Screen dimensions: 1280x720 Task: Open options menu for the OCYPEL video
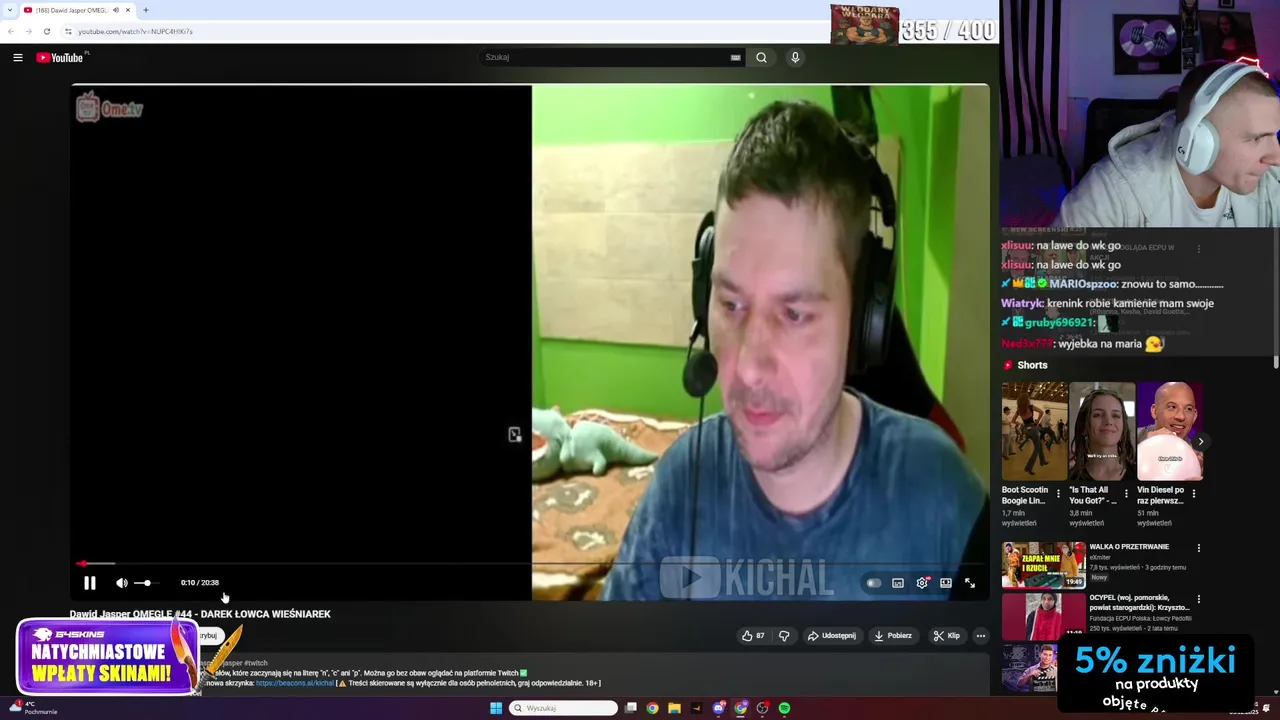1199,600
